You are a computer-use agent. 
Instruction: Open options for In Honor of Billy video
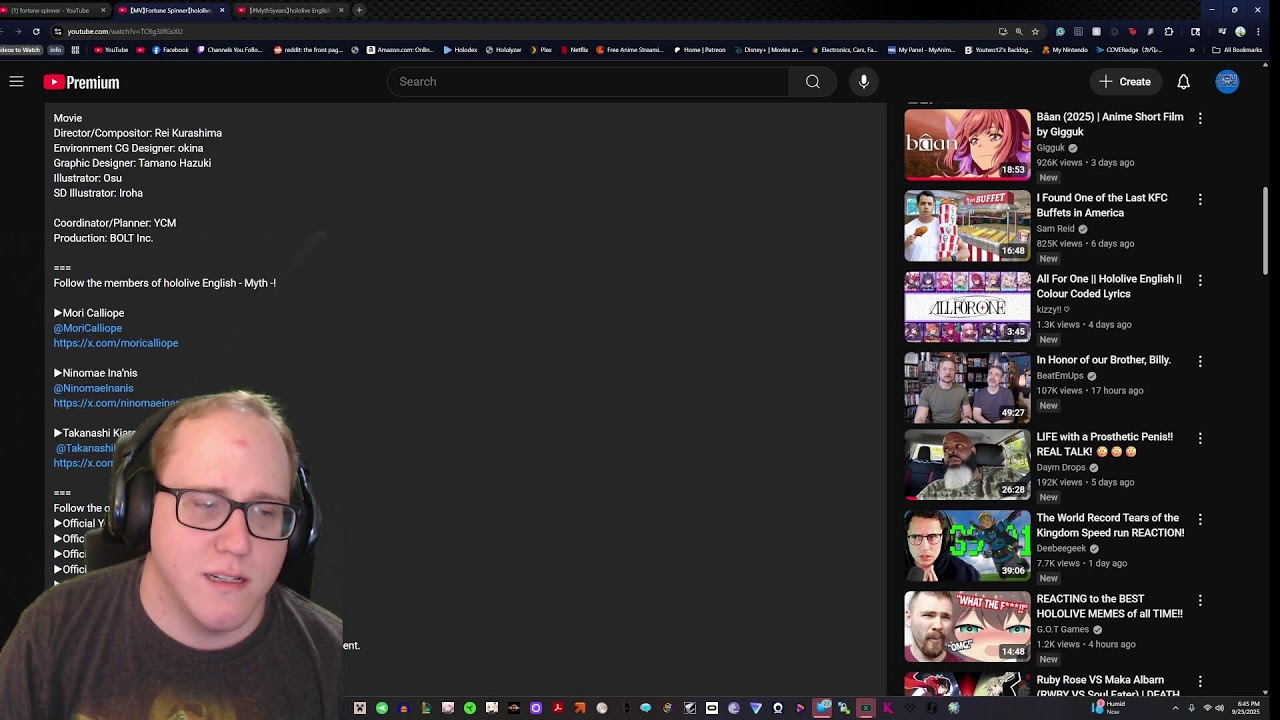point(1200,361)
